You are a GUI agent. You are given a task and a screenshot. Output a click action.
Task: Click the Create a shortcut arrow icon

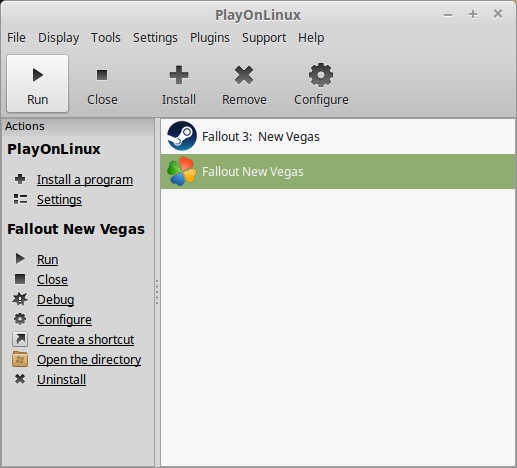(x=20, y=339)
